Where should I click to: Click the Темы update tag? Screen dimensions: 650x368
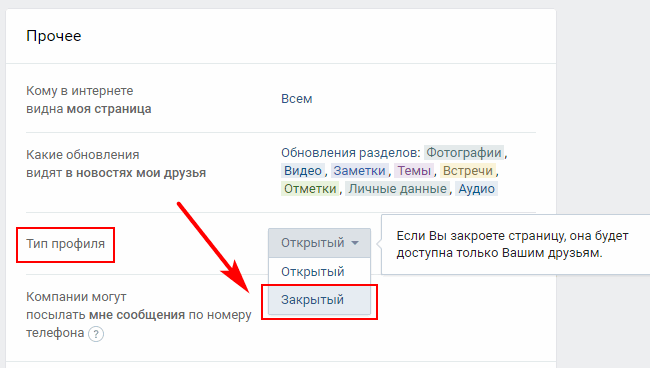coord(414,170)
